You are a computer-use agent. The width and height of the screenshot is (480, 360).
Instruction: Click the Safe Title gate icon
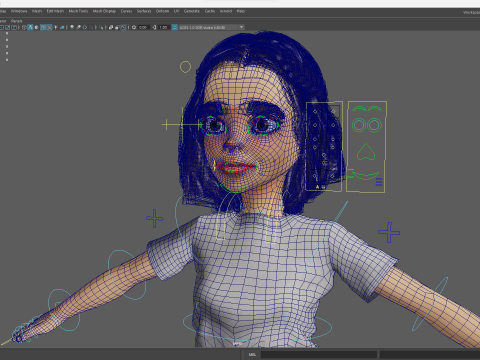[x=14, y=27]
